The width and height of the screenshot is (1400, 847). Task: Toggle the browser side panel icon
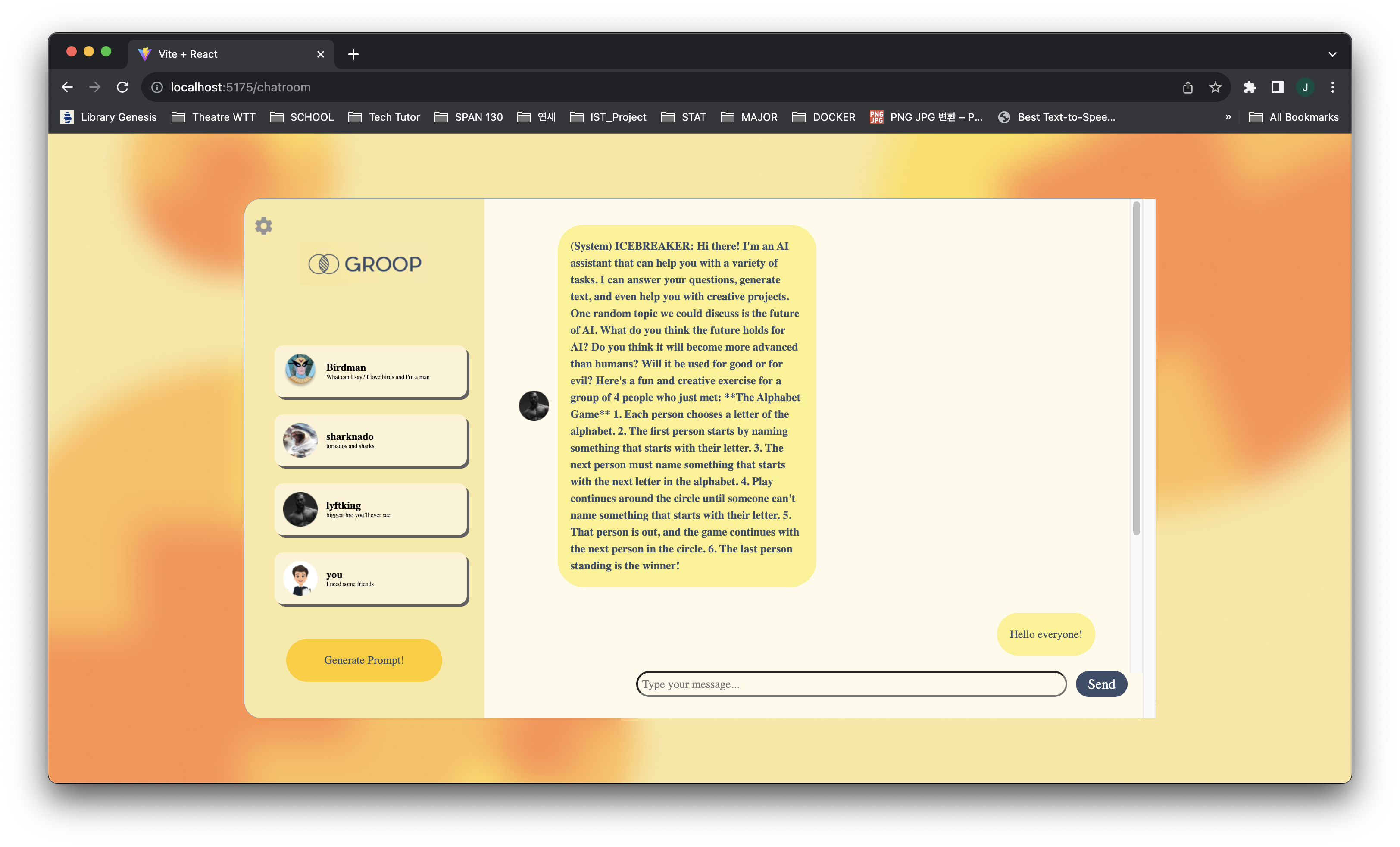[1277, 87]
